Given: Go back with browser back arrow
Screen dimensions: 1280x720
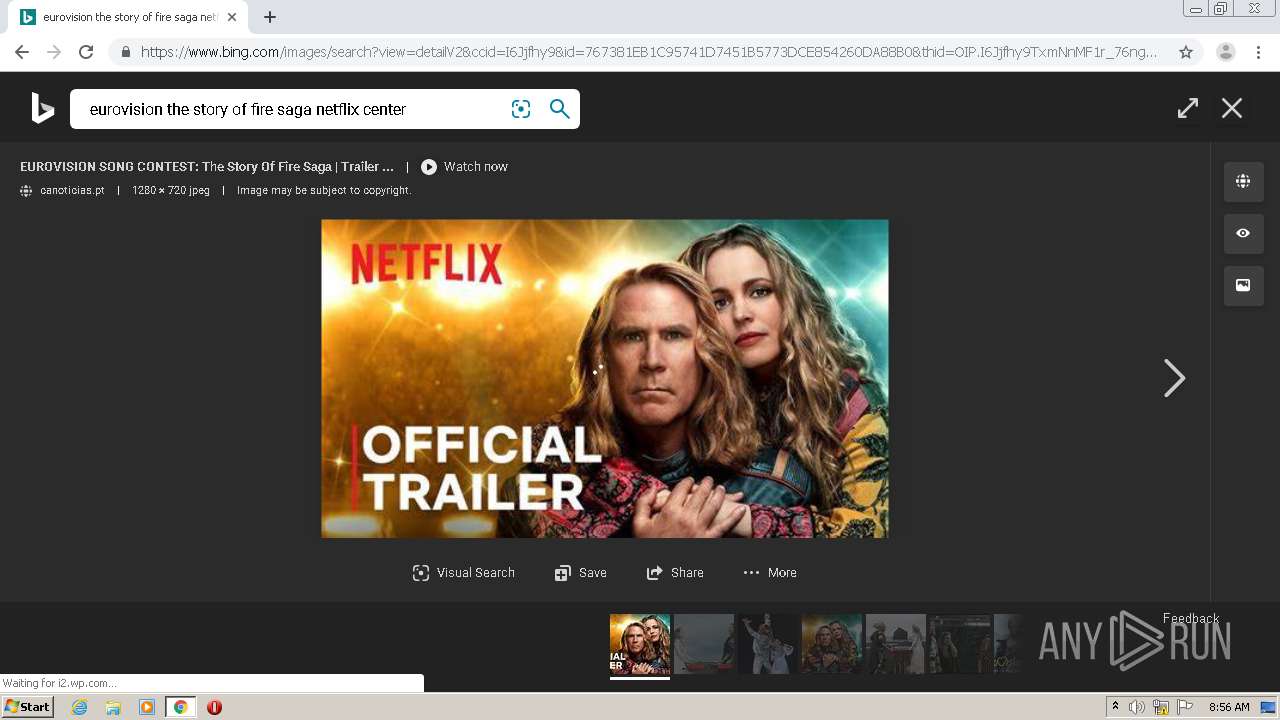Looking at the screenshot, I should 22,52.
